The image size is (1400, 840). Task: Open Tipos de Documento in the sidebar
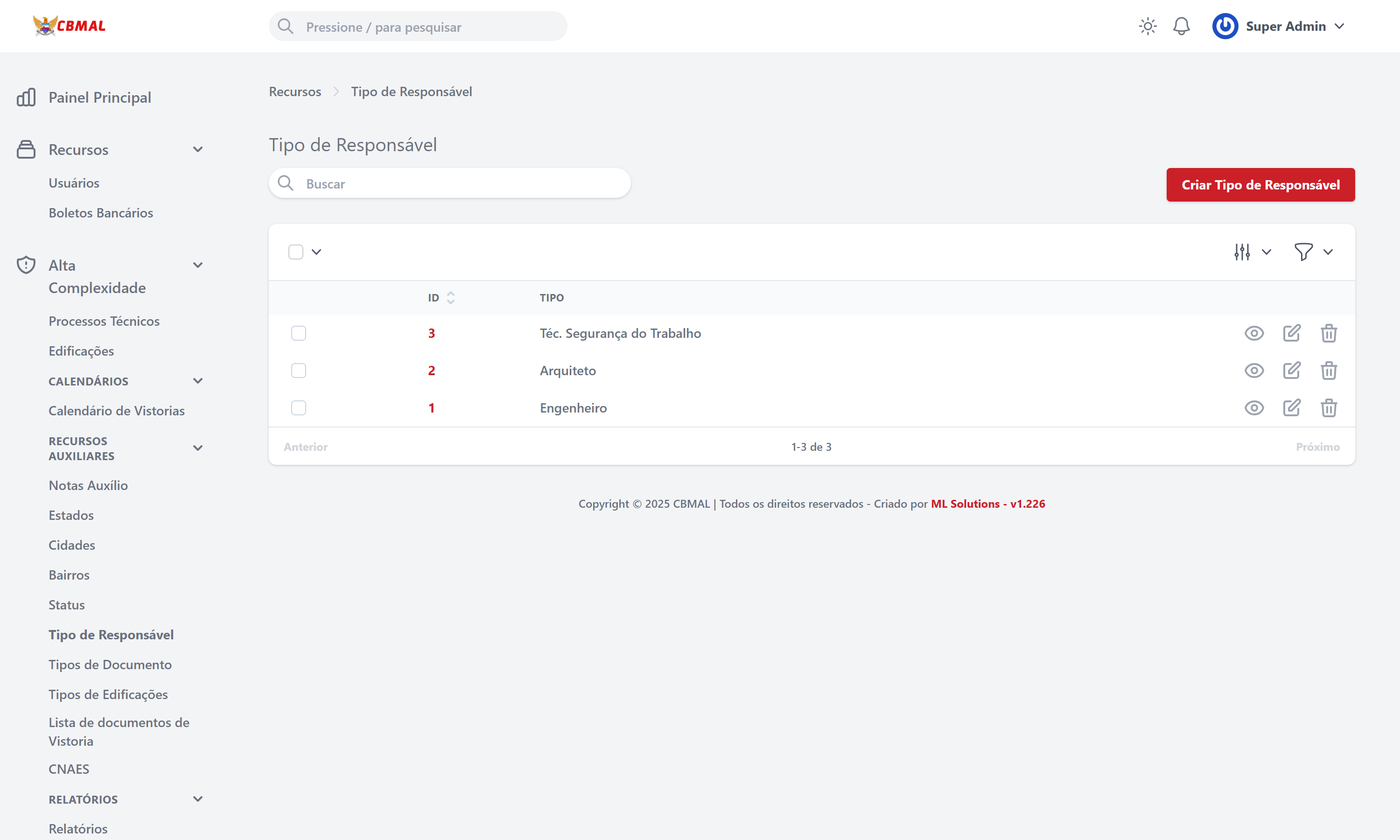coord(110,665)
